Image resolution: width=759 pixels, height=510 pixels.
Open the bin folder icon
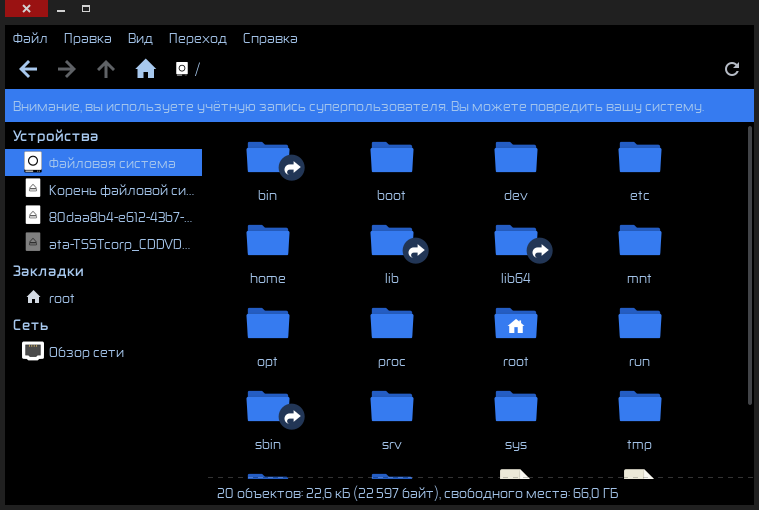point(268,158)
